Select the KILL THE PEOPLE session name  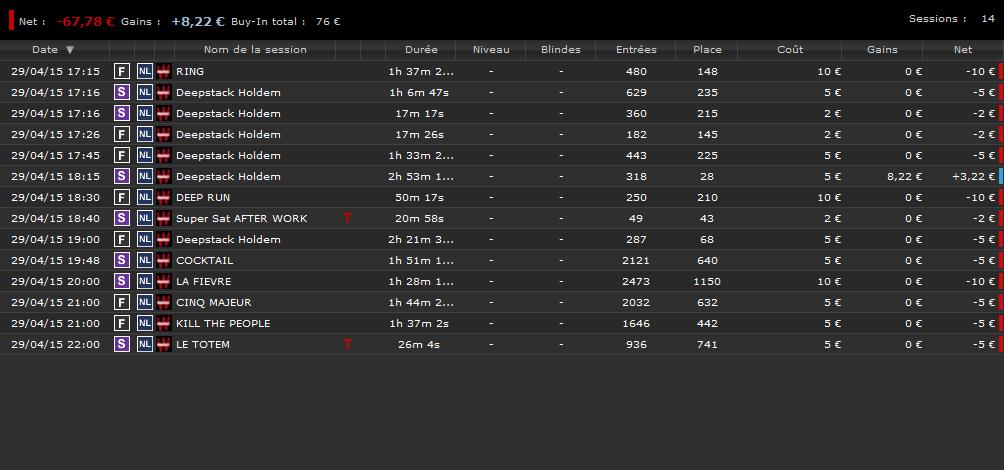coord(223,323)
